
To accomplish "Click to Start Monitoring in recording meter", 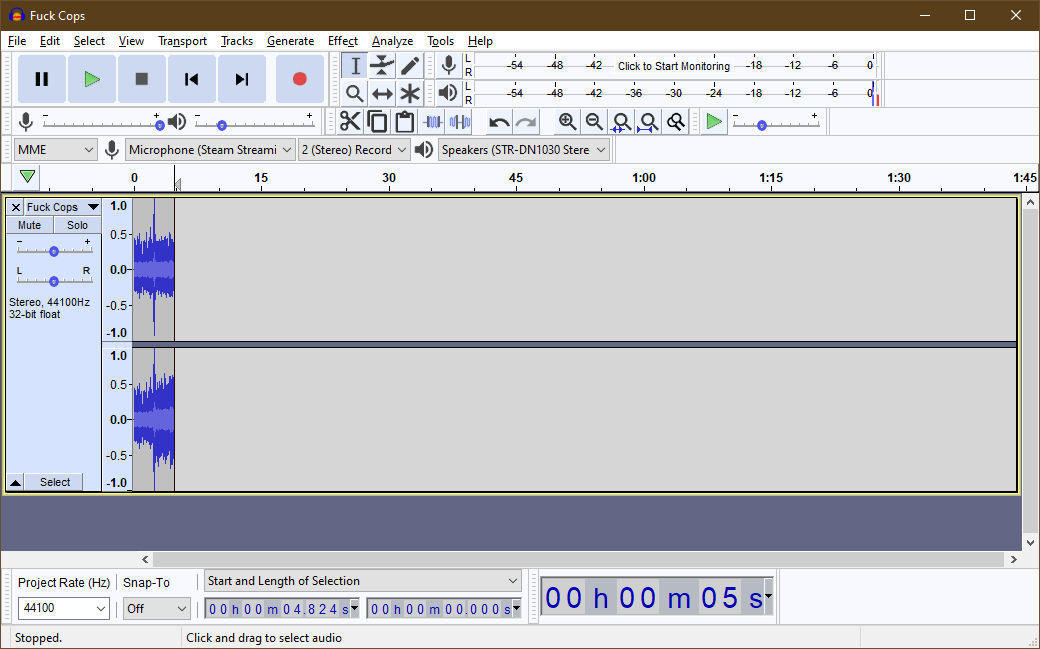I will 673,66.
